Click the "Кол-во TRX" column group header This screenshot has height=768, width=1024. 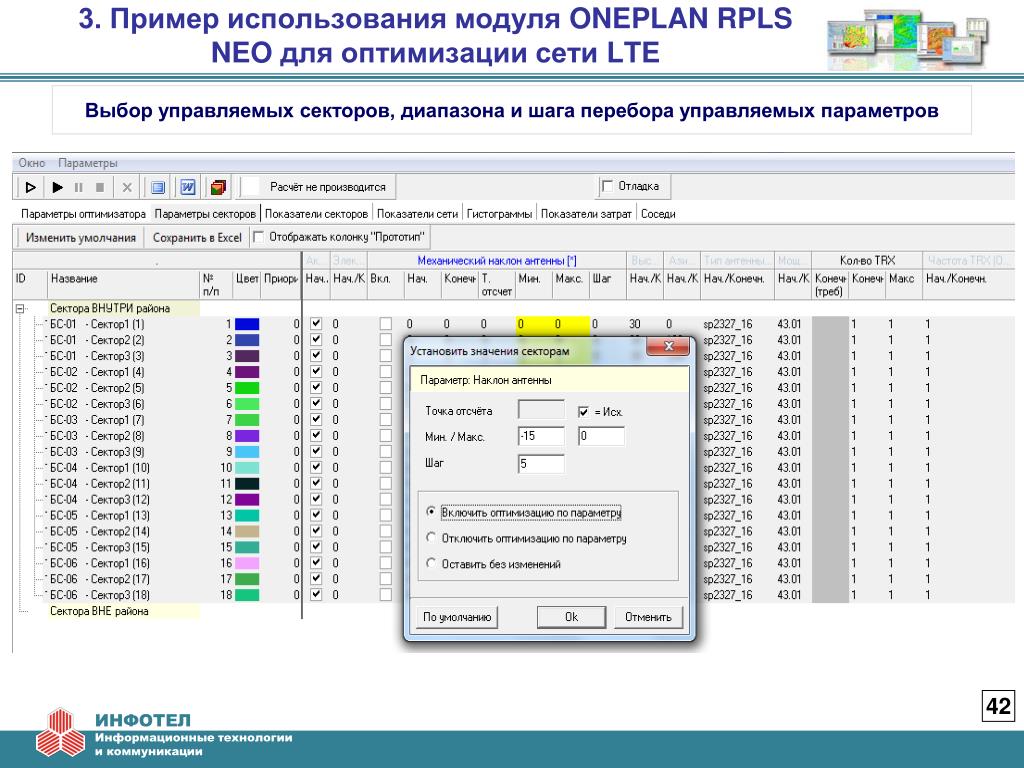tap(867, 260)
